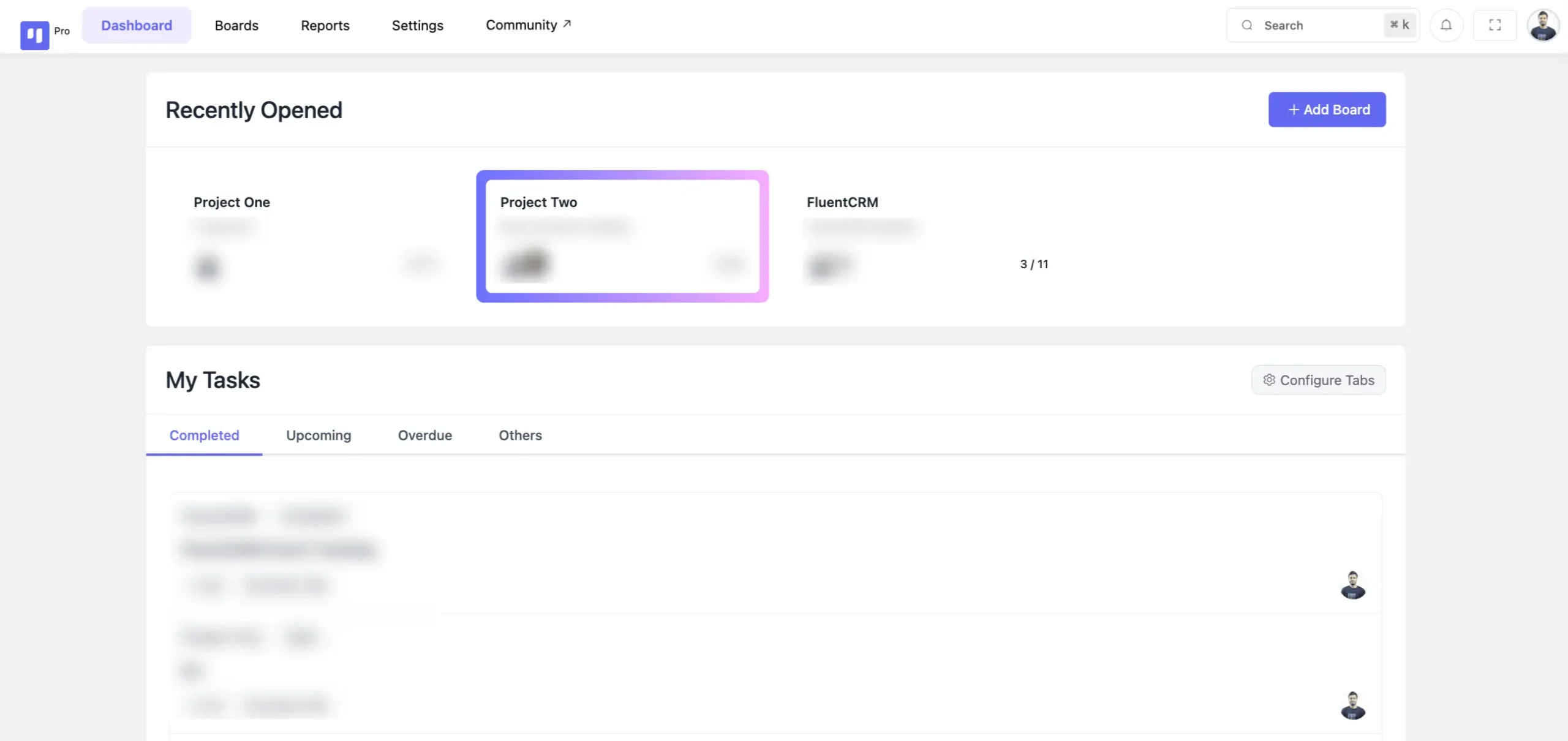Click the Fluent Boards Pro logo
The width and height of the screenshot is (1568, 741).
pyautogui.click(x=35, y=35)
